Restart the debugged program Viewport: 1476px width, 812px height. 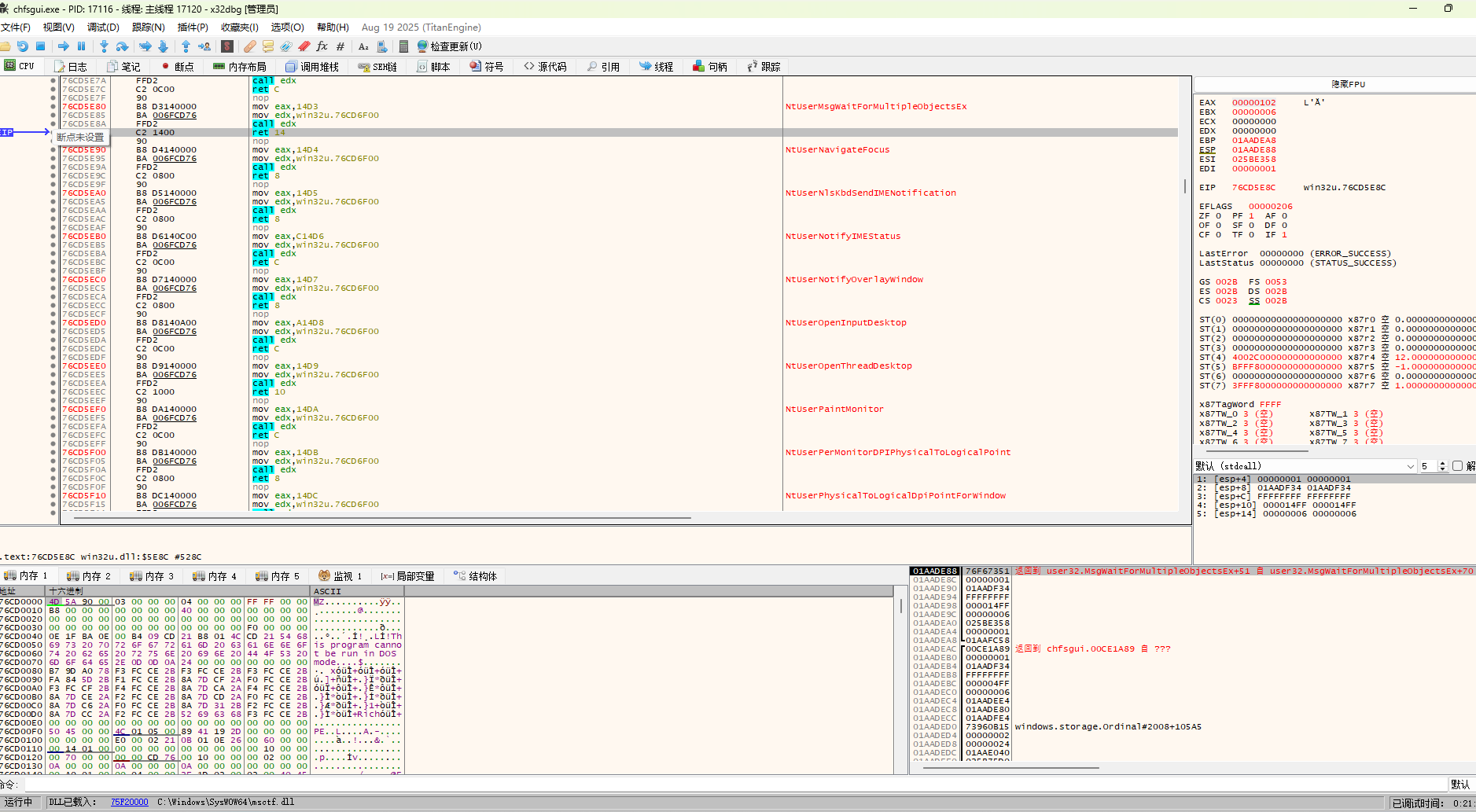coord(22,46)
